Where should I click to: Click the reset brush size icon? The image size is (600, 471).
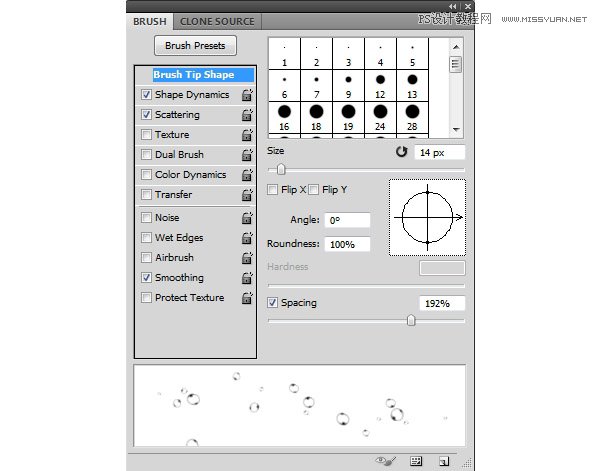point(403,152)
